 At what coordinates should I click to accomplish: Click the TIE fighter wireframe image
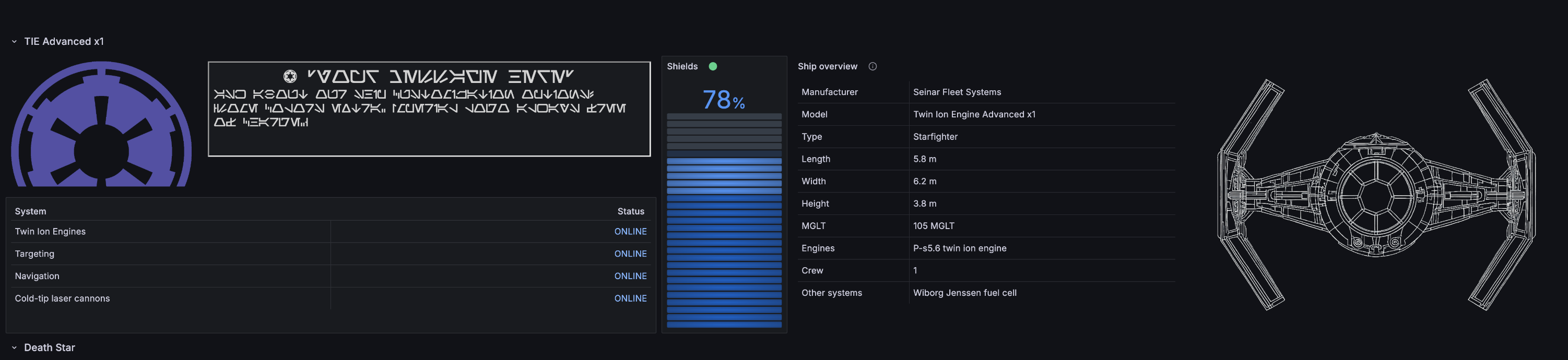pos(1376,195)
